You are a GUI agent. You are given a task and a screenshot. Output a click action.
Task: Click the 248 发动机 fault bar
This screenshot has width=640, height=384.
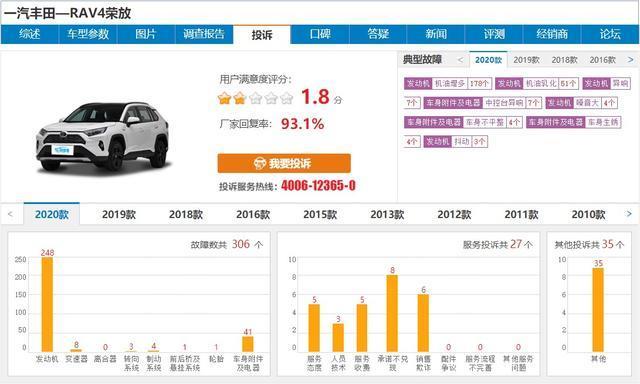pos(47,304)
